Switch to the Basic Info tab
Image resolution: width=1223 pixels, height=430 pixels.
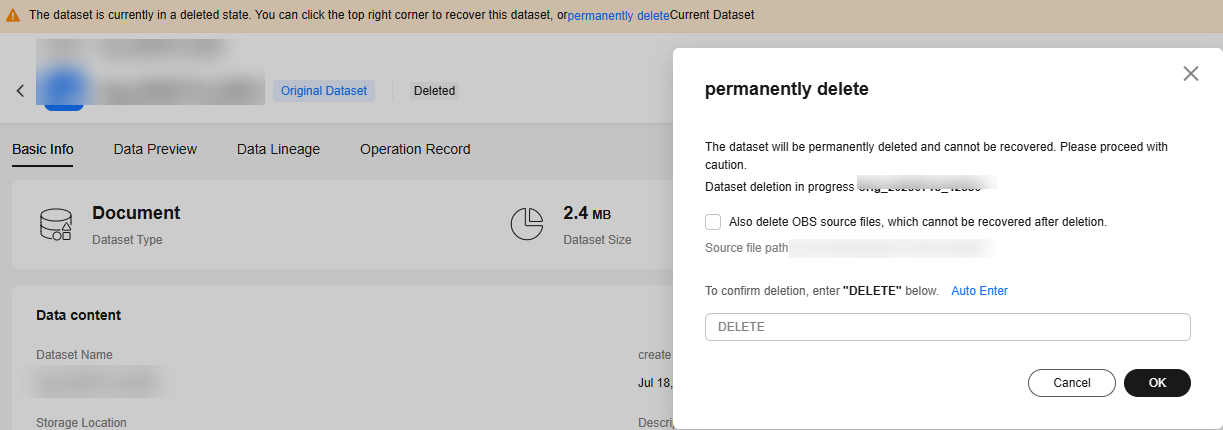coord(43,149)
